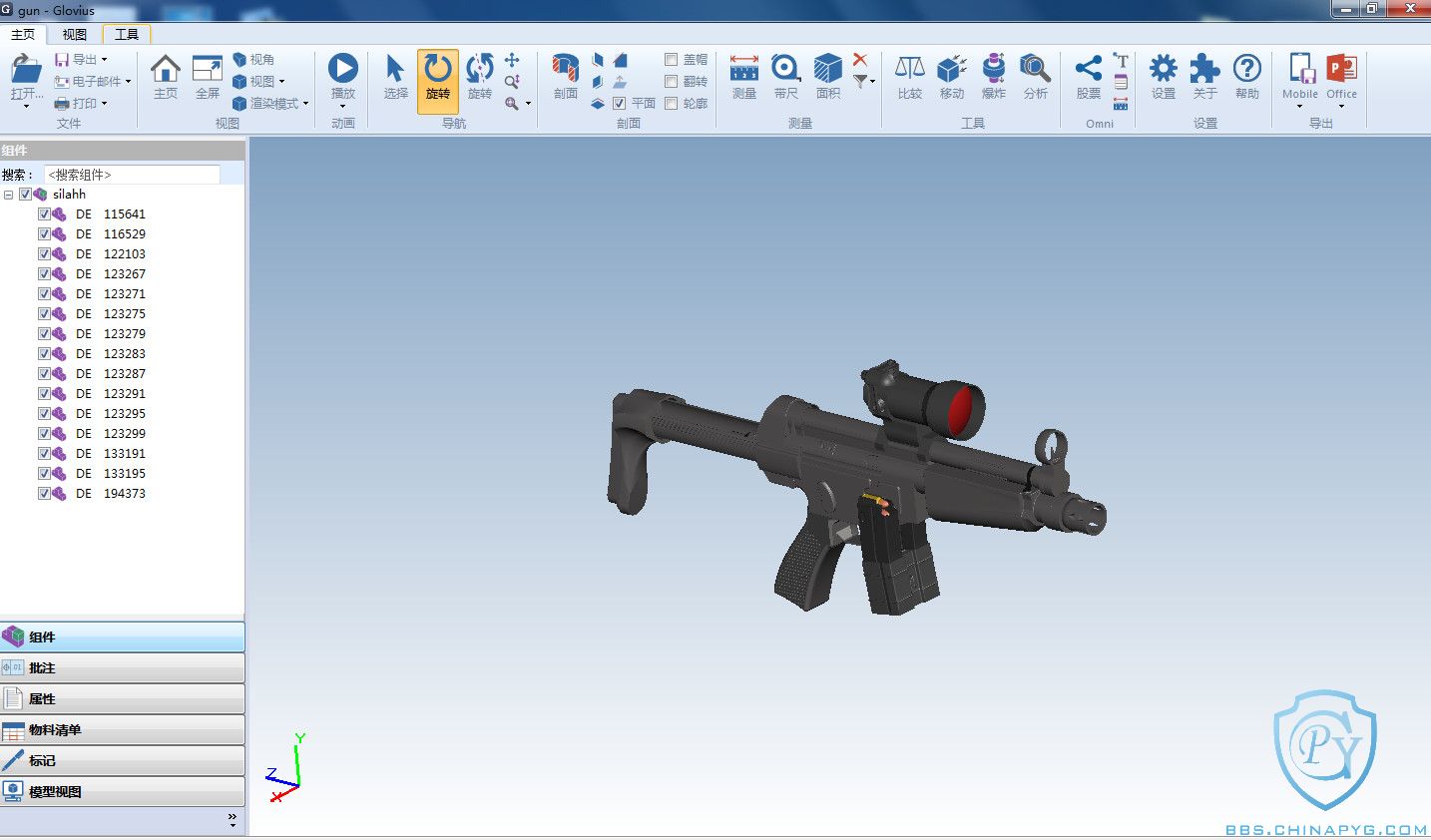Click the 移动 move component tool
The image size is (1431, 840).
pos(952,69)
